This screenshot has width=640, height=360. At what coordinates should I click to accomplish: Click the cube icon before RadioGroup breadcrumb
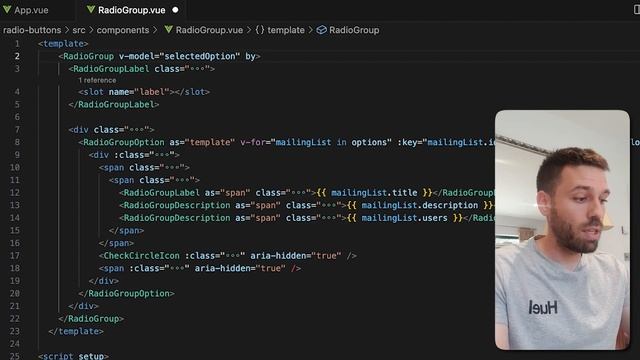322,30
